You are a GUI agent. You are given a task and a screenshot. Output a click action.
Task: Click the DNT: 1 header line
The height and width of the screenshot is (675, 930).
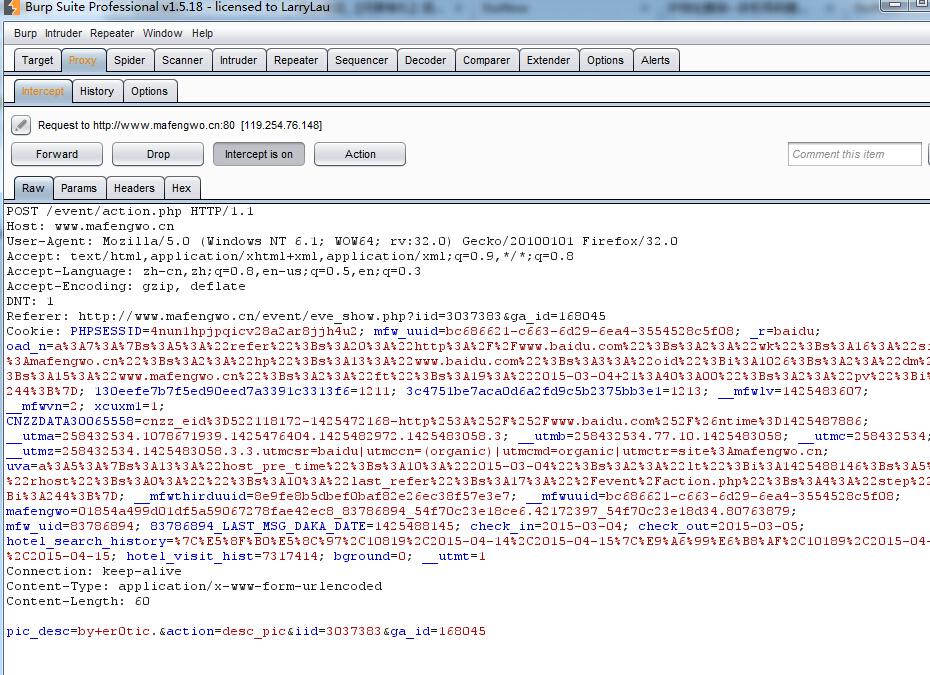[30, 301]
